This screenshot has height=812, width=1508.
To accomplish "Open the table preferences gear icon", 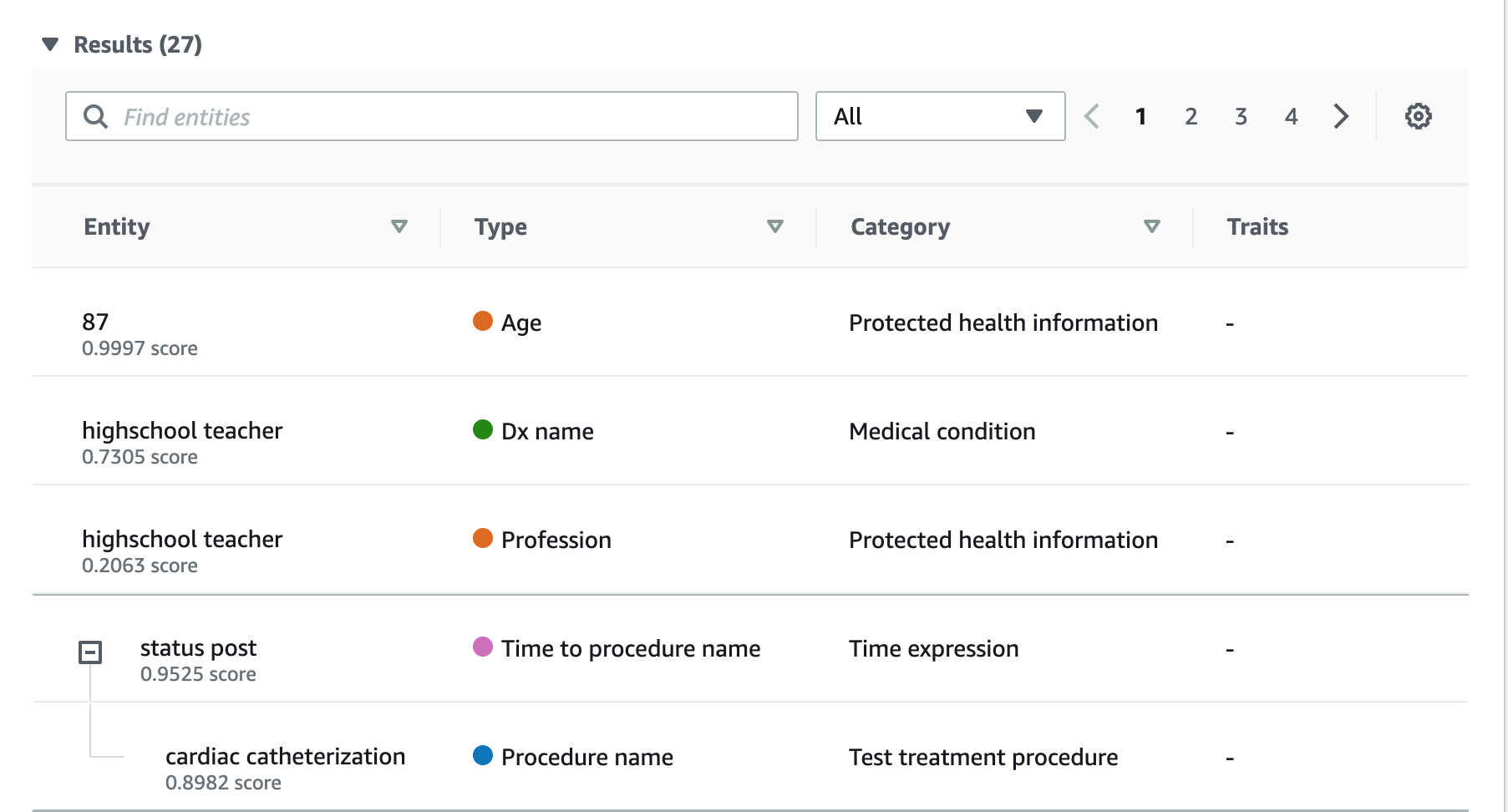I will pyautogui.click(x=1418, y=116).
